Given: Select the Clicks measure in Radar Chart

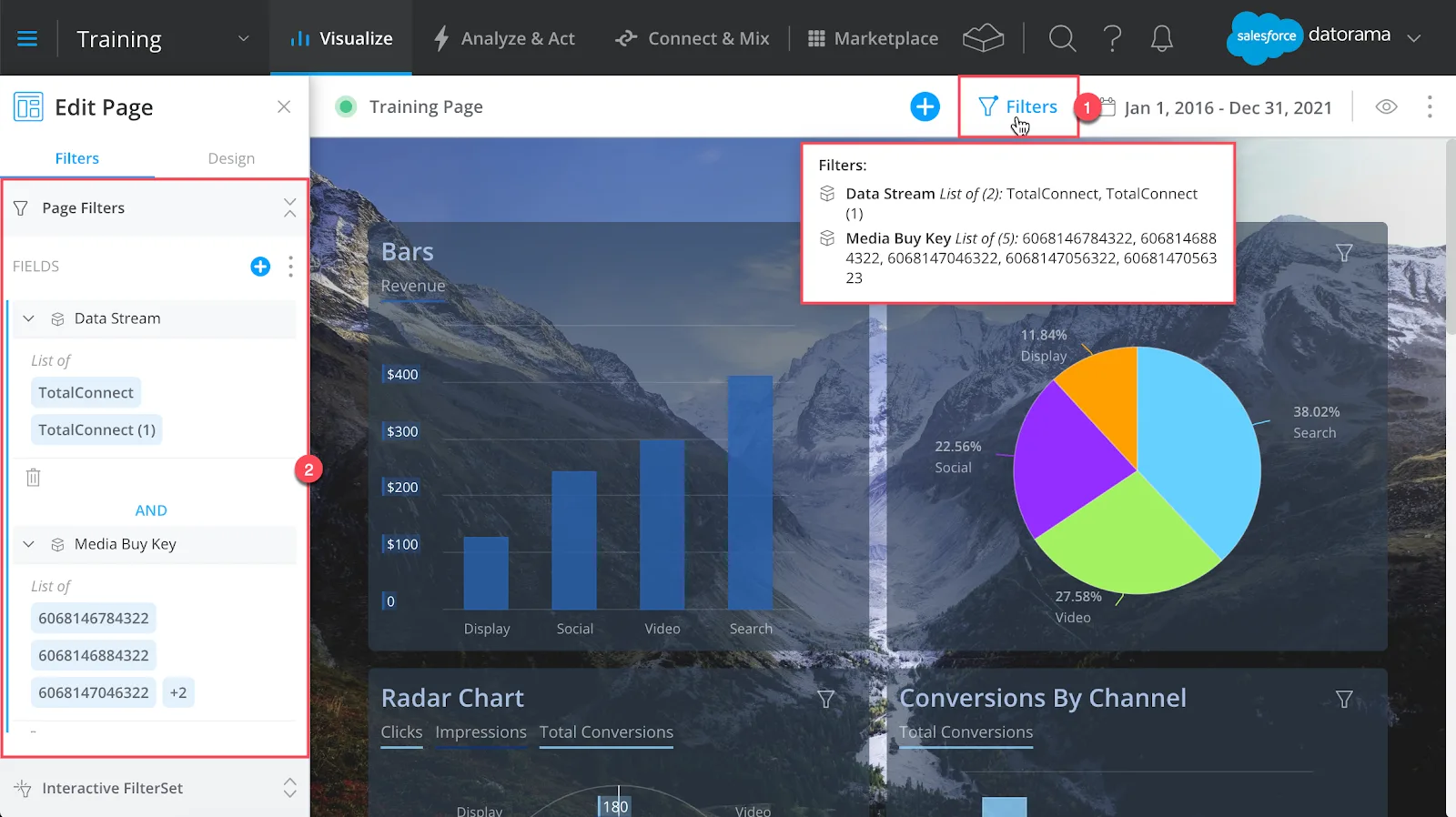Looking at the screenshot, I should [401, 732].
